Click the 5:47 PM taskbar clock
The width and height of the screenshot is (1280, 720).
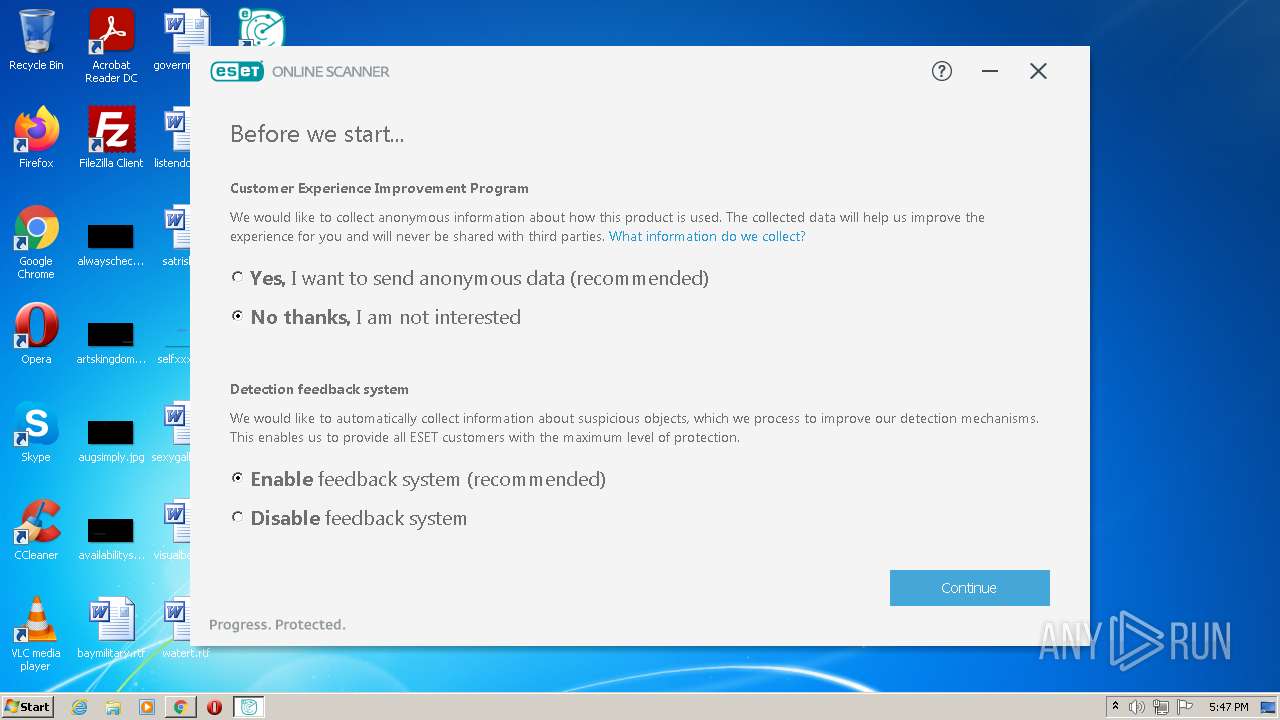tap(1228, 707)
